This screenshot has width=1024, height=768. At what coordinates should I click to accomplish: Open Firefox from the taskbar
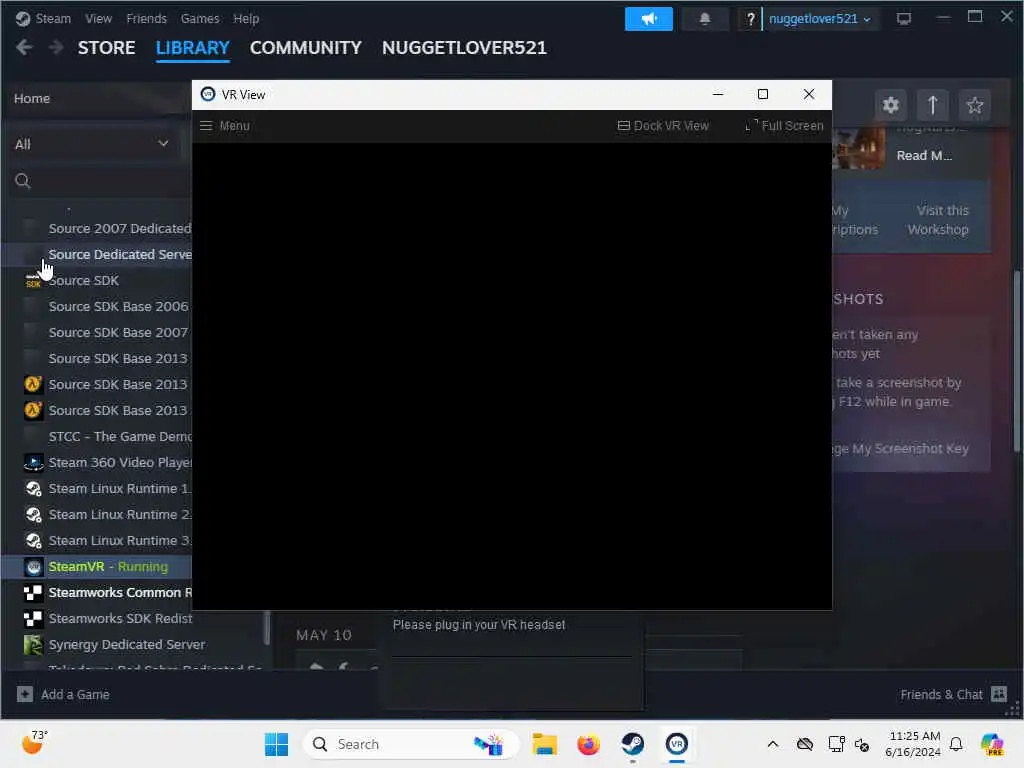(588, 744)
